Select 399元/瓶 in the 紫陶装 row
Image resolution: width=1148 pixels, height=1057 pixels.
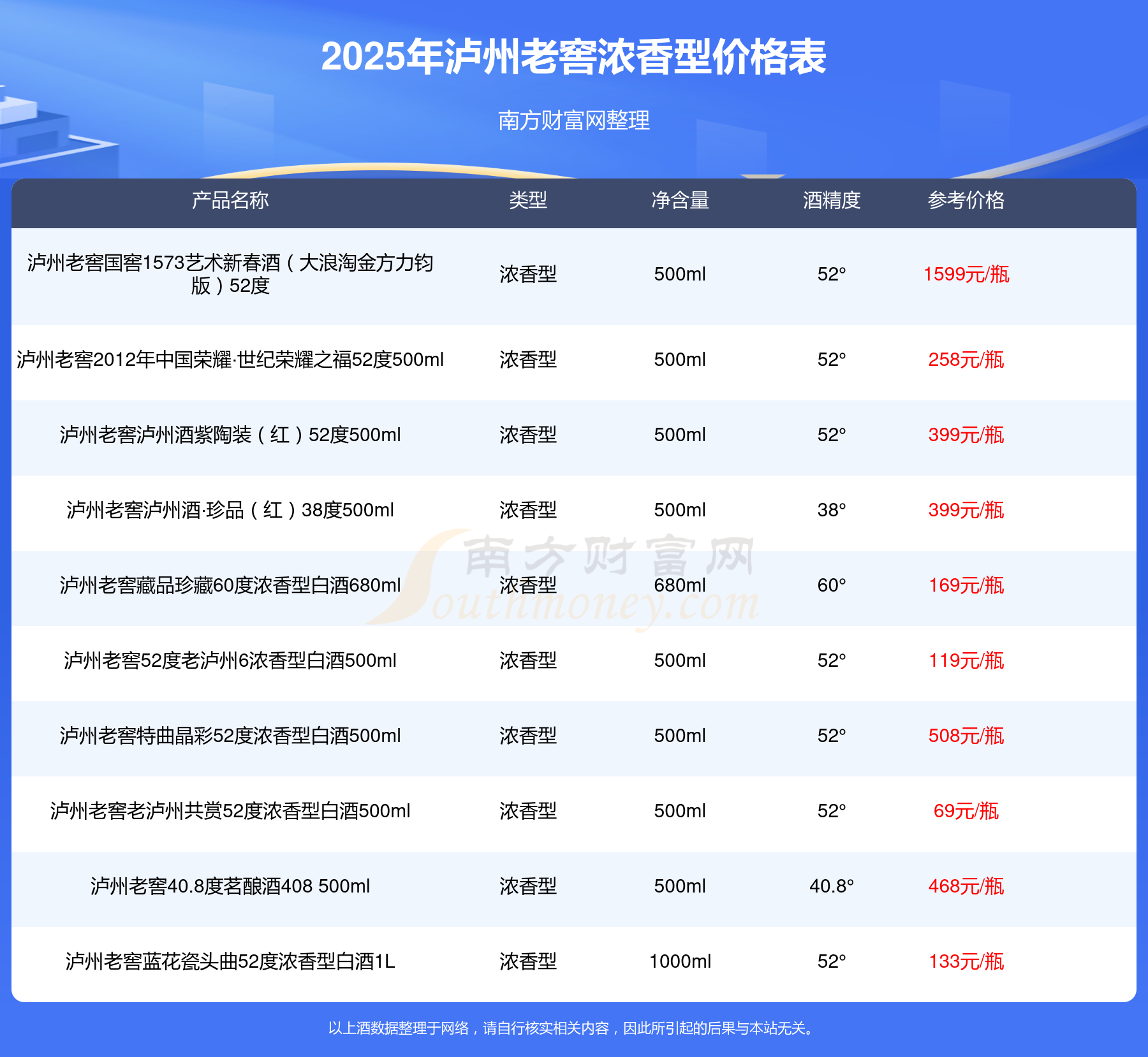tap(966, 435)
